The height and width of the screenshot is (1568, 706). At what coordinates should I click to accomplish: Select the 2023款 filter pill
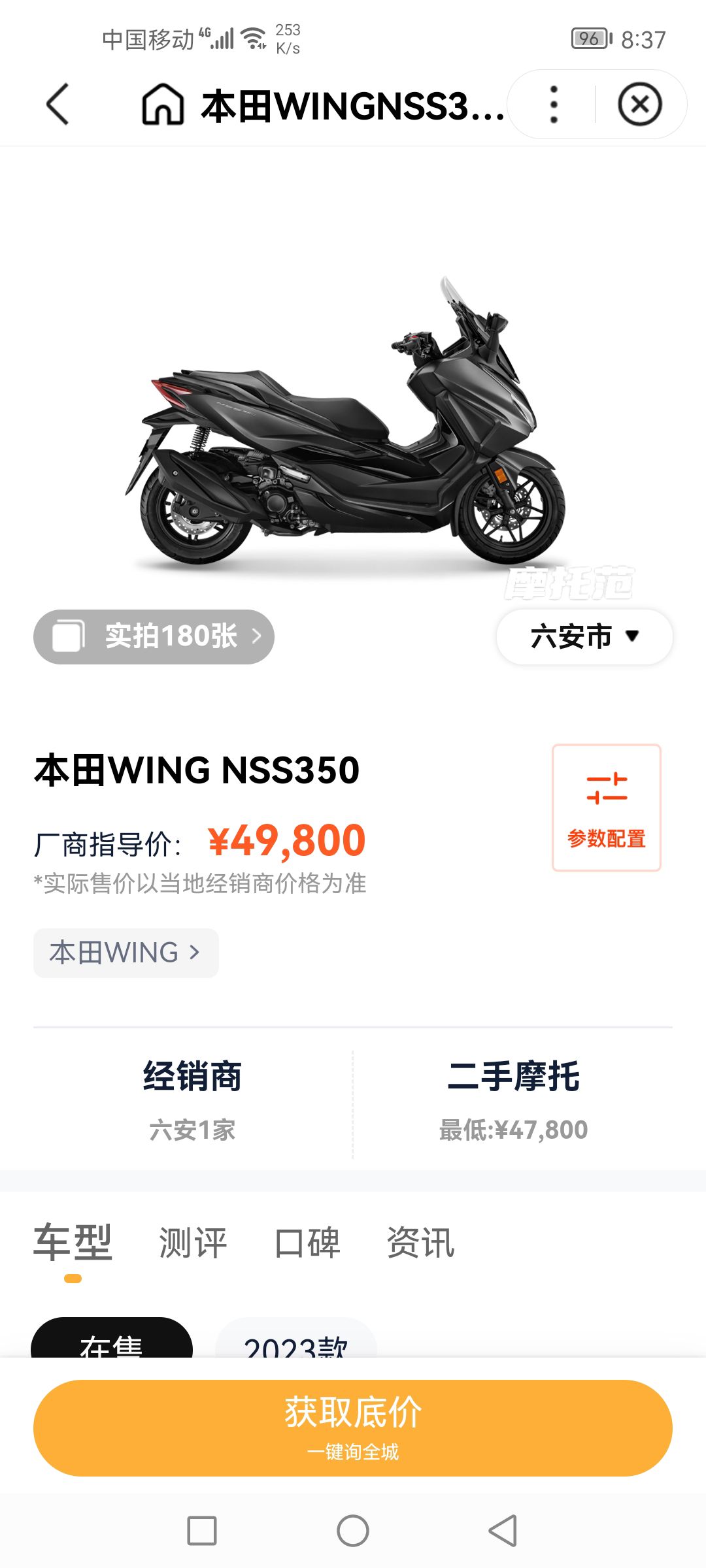coord(296,1338)
